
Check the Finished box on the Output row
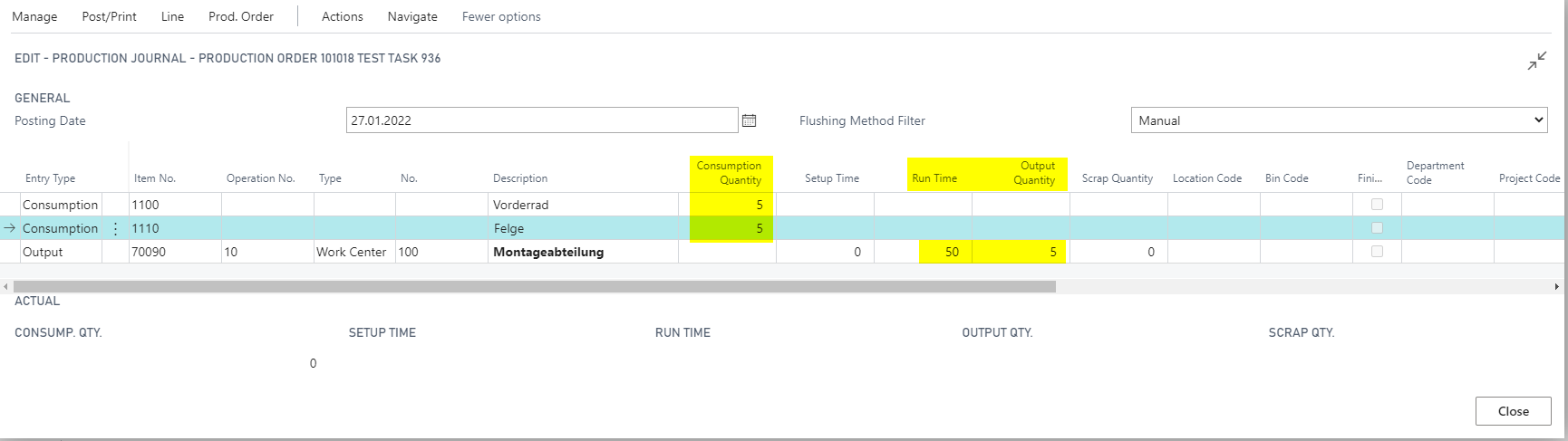tap(1377, 252)
